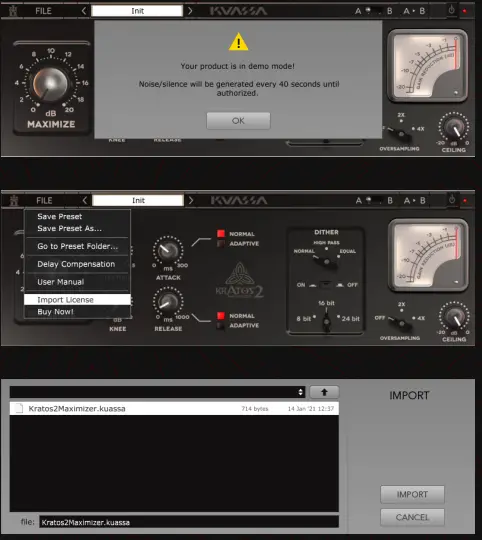Select Delay Compensation menu item

click(x=76, y=264)
